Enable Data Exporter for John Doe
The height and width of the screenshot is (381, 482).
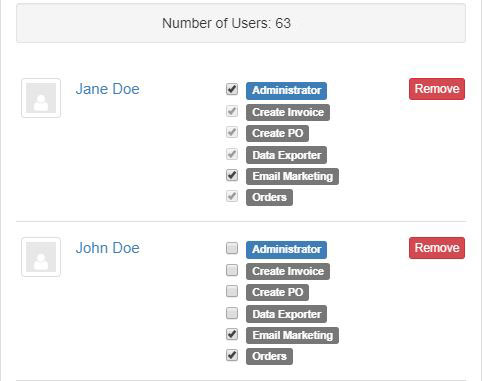[232, 313]
